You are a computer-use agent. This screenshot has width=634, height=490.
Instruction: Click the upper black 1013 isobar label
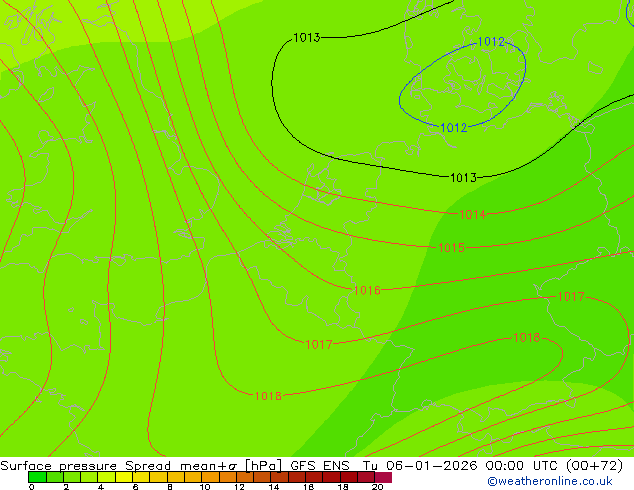(x=306, y=38)
